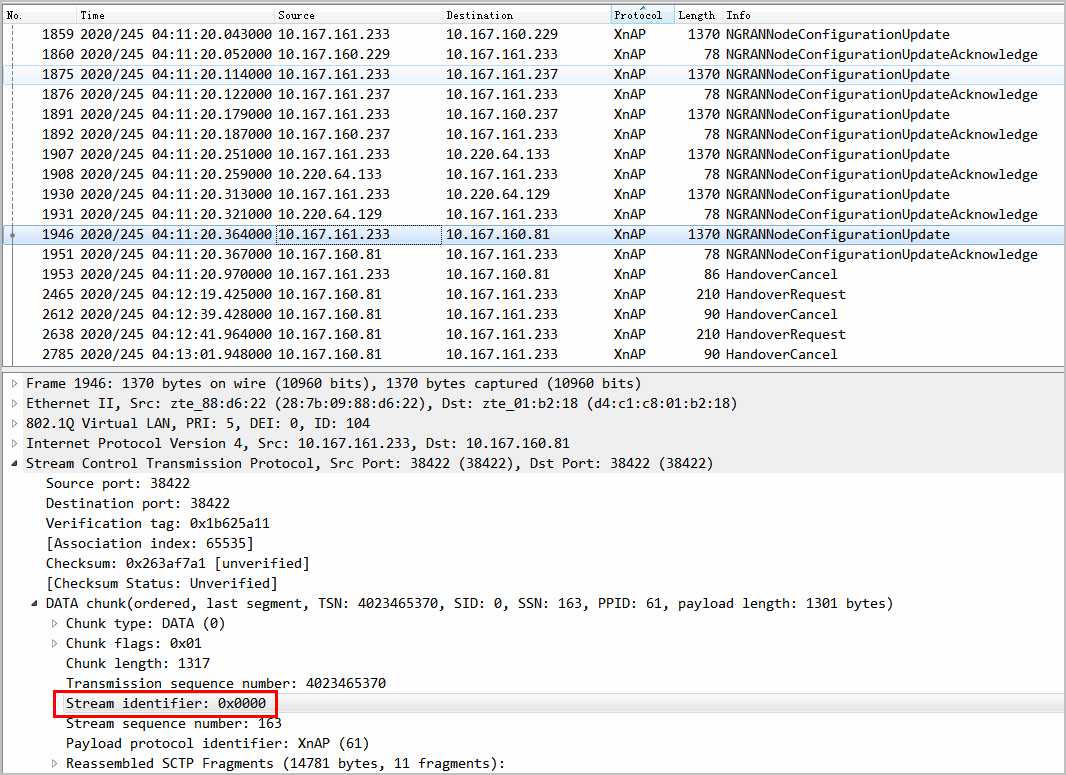Click the Length column header
Screen dimensions: 1066x775
tap(696, 15)
